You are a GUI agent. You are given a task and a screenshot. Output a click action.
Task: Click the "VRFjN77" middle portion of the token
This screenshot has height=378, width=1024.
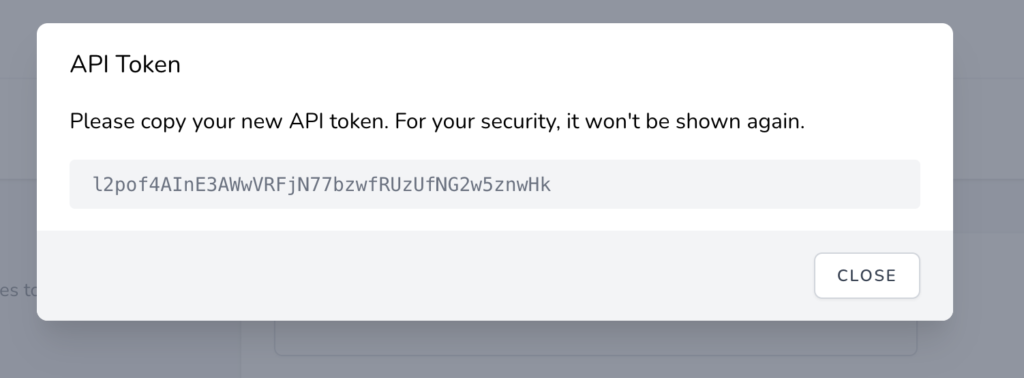pos(293,185)
